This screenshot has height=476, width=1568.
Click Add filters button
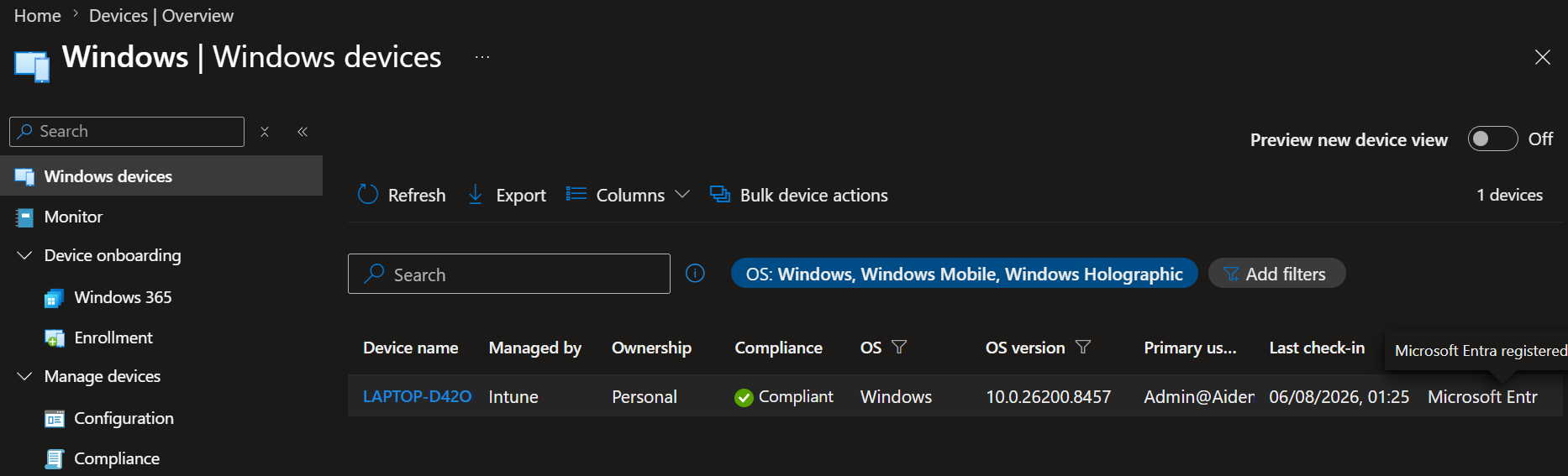(1276, 273)
